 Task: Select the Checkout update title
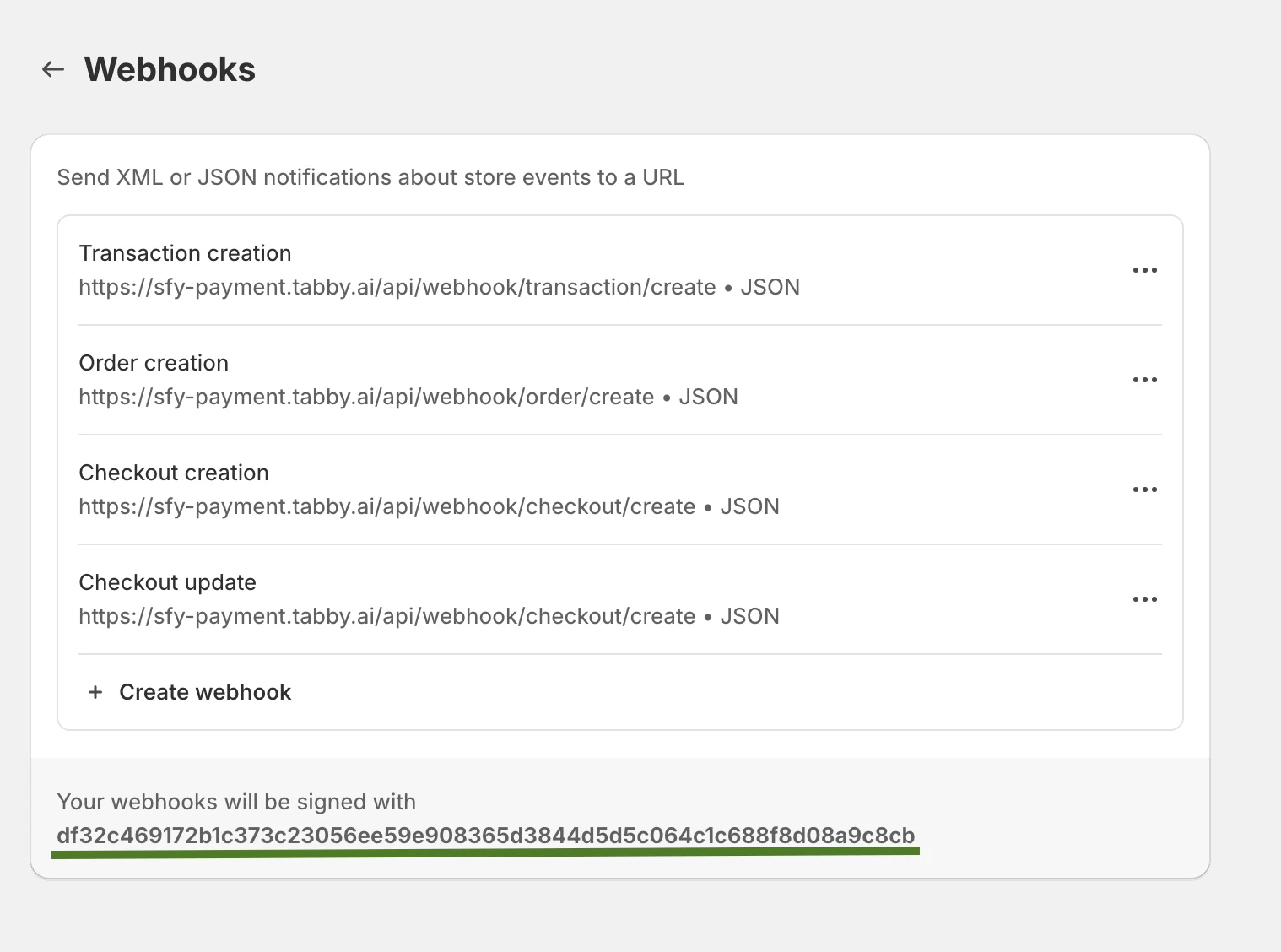pos(167,582)
